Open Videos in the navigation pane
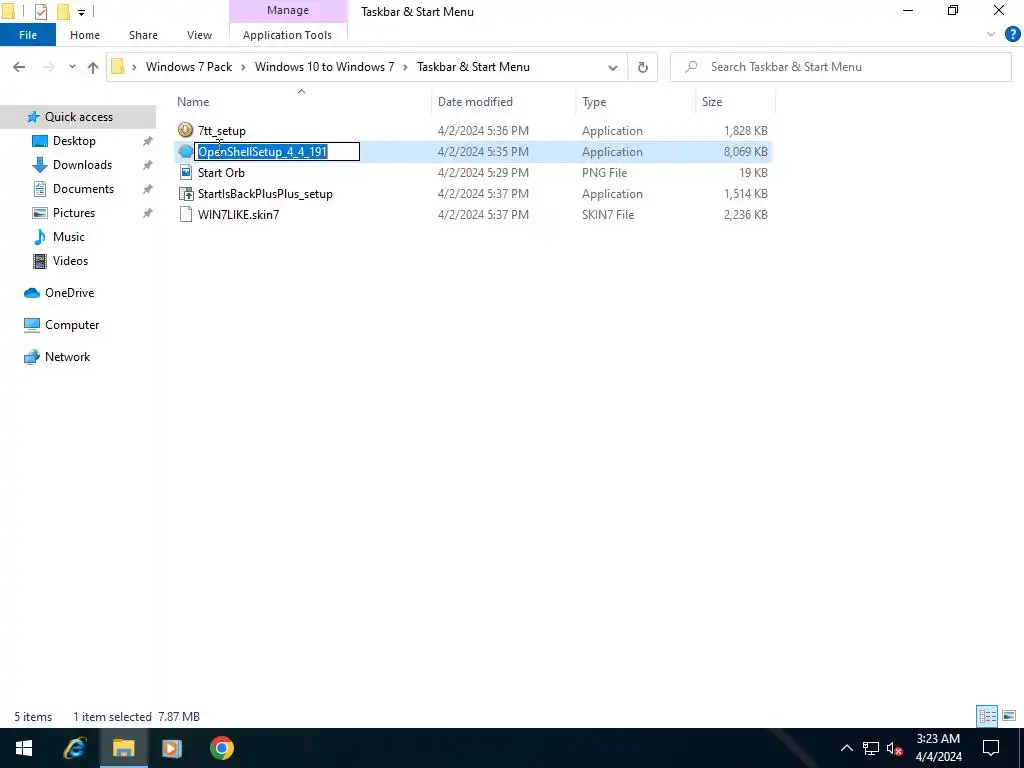1024x768 pixels. tap(70, 261)
